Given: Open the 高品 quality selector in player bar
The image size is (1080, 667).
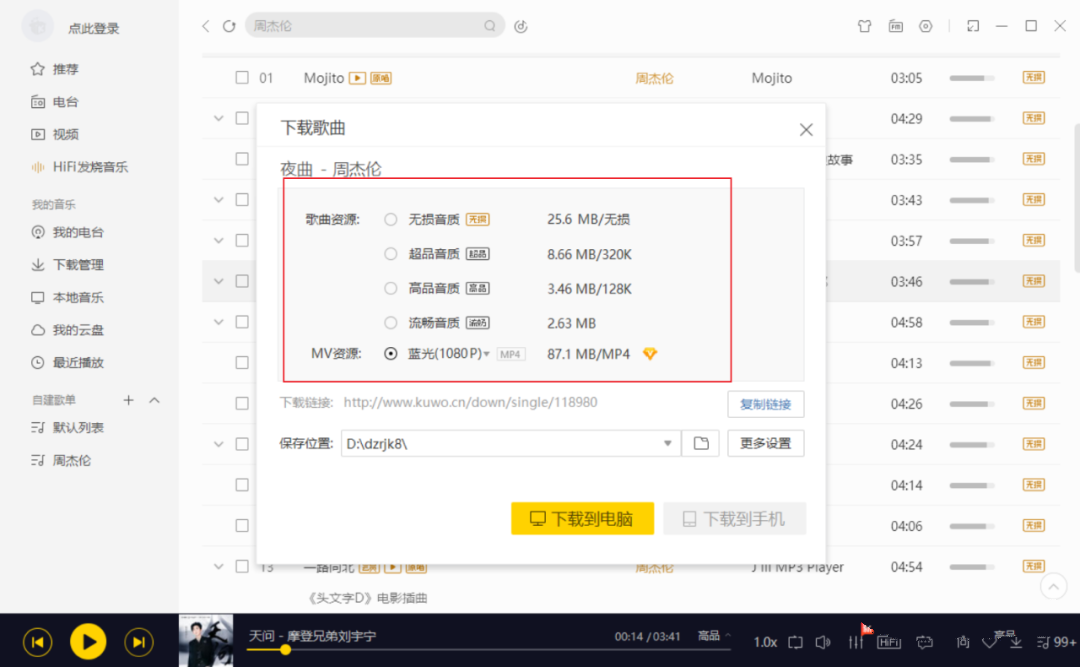Looking at the screenshot, I should 714,635.
